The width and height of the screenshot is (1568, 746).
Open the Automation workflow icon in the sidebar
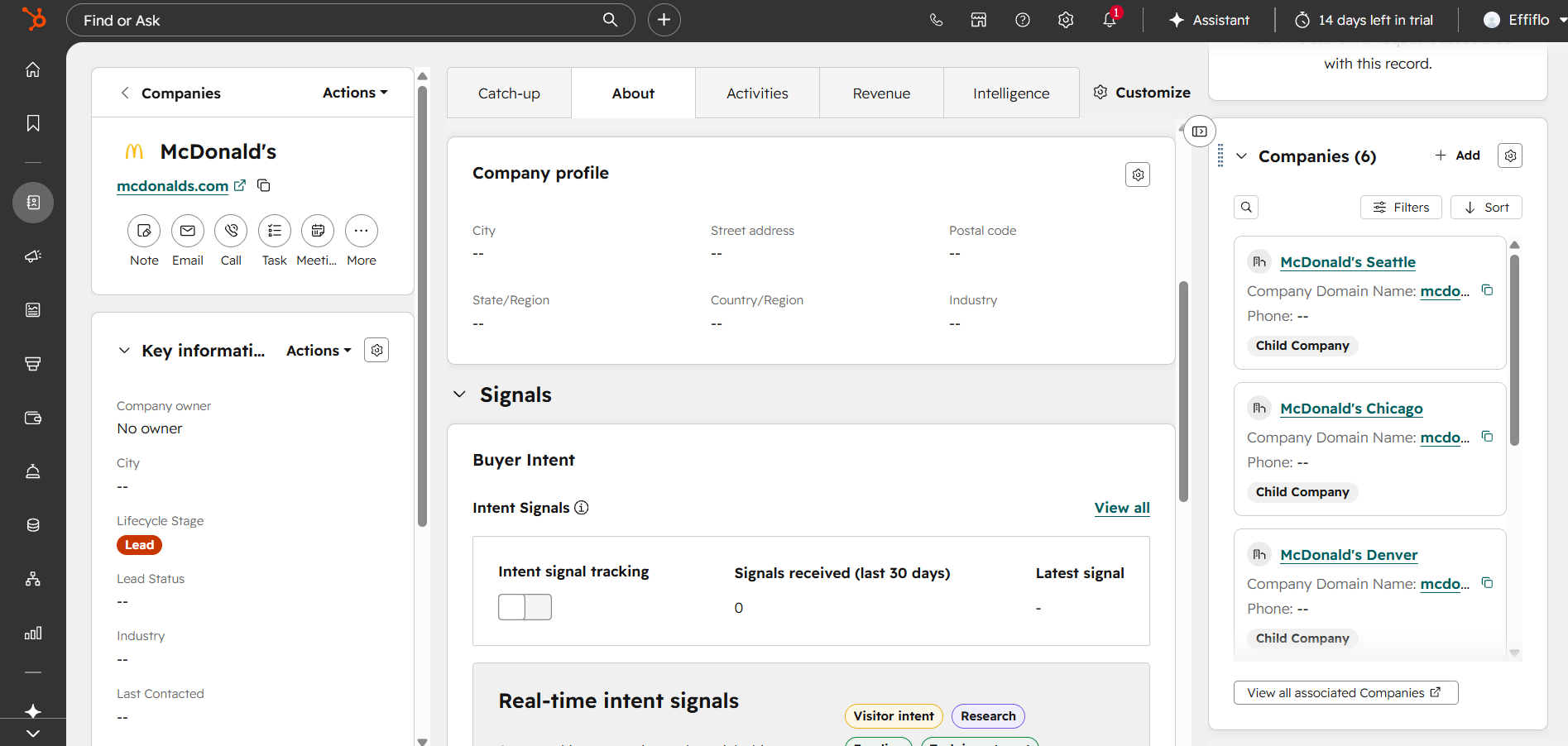[x=33, y=579]
